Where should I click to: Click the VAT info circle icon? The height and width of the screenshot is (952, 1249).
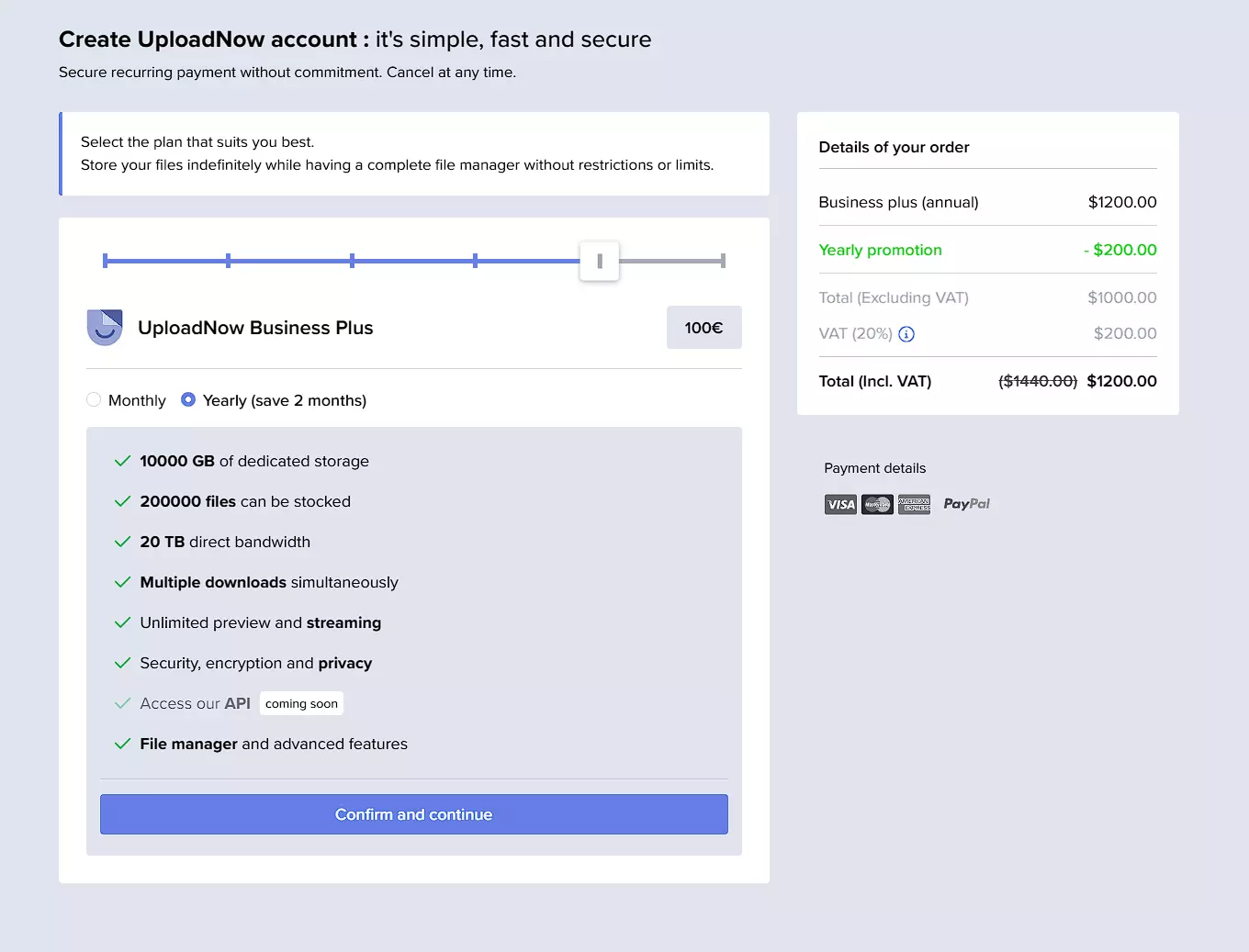[906, 334]
